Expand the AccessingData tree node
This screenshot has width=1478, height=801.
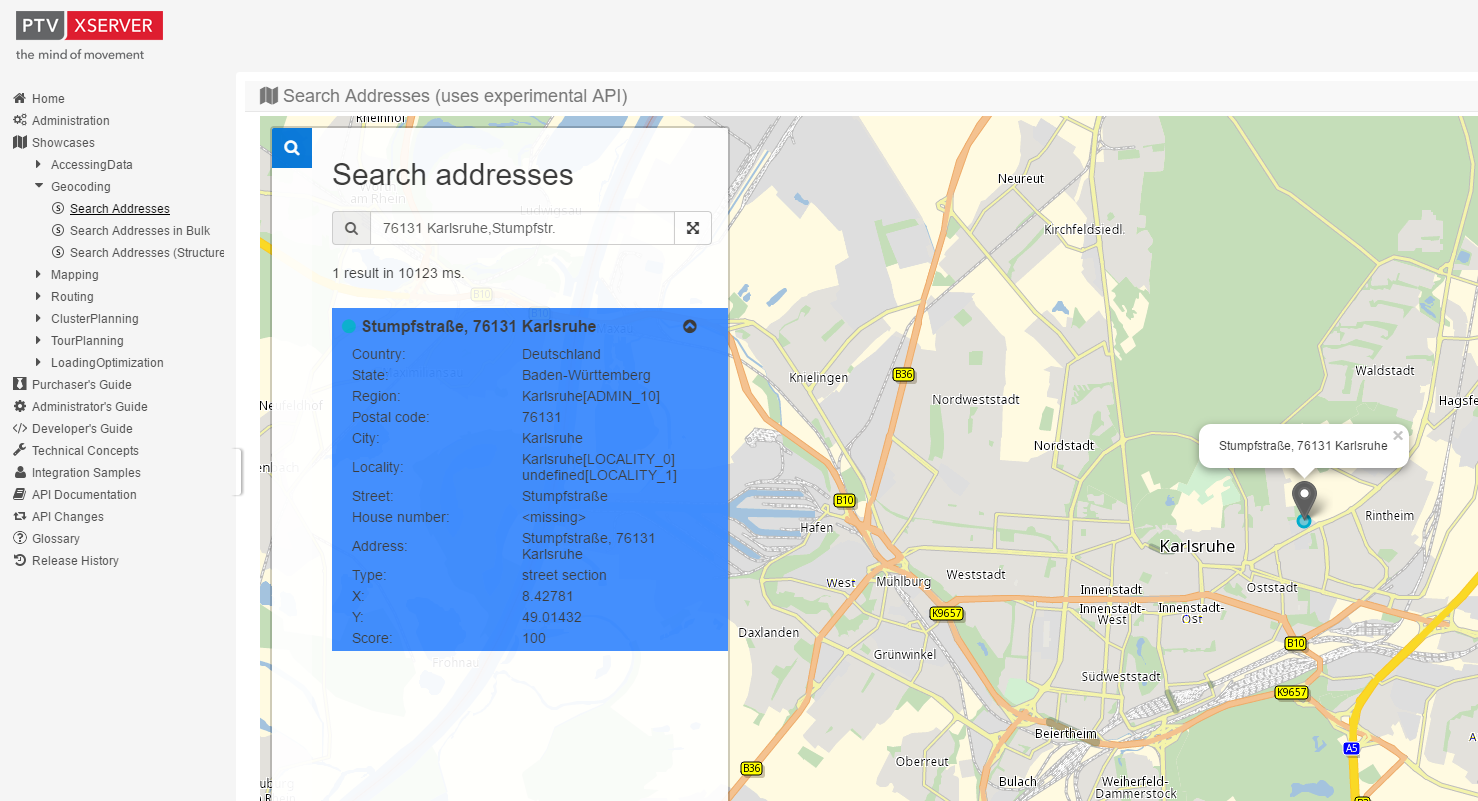tap(39, 165)
